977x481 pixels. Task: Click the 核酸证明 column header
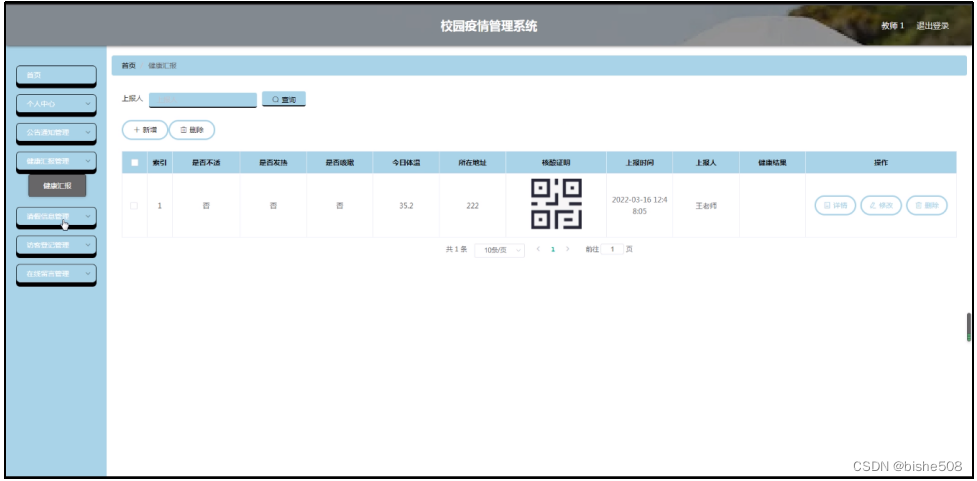click(x=556, y=163)
